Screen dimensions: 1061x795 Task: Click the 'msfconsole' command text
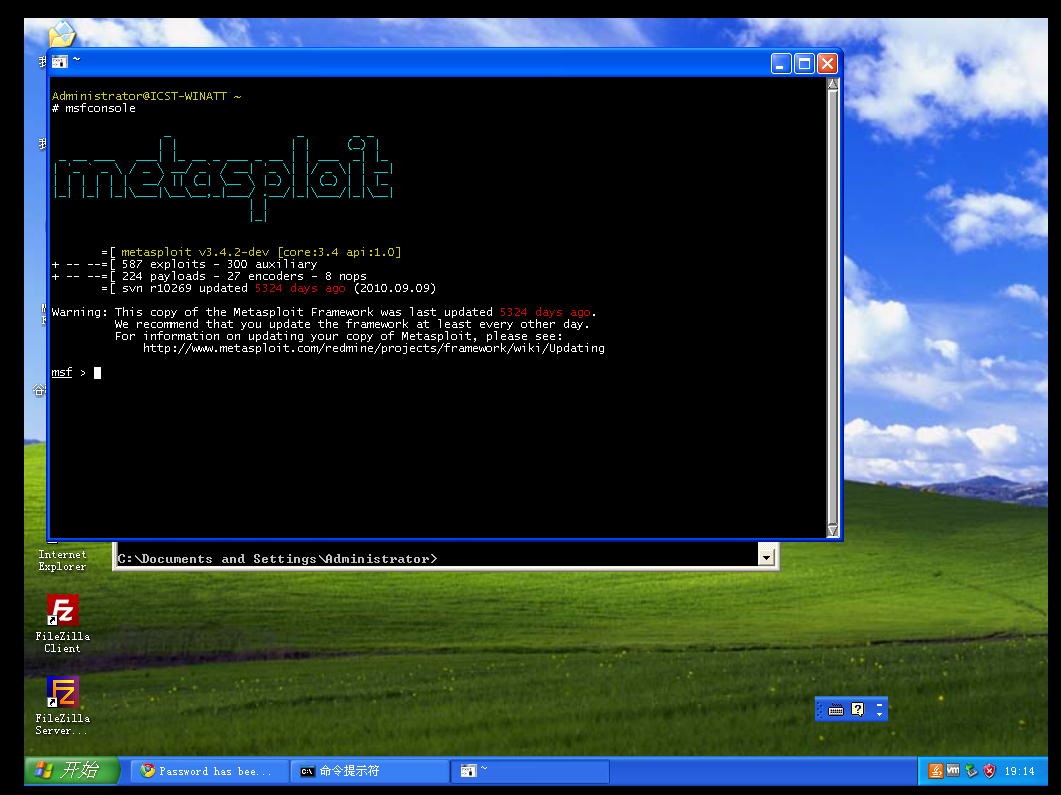click(100, 108)
